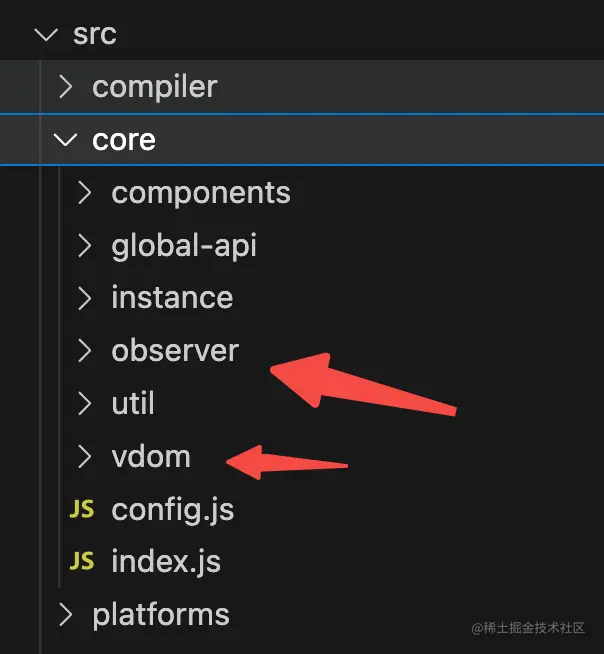Screen dimensions: 604x654
Task: Expand the compiler folder chevron
Action: click(66, 87)
